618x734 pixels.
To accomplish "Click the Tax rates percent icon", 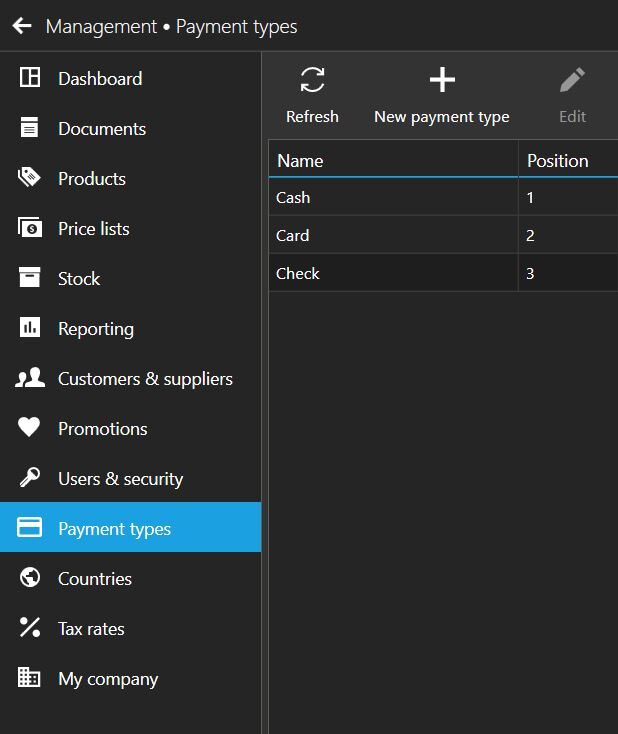I will coord(30,628).
